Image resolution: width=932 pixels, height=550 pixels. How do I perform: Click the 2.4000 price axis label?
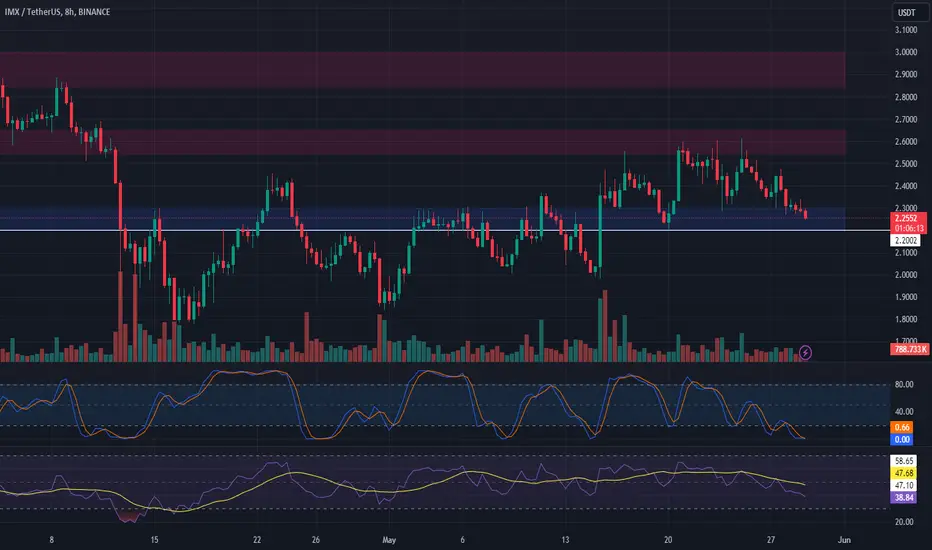(906, 186)
